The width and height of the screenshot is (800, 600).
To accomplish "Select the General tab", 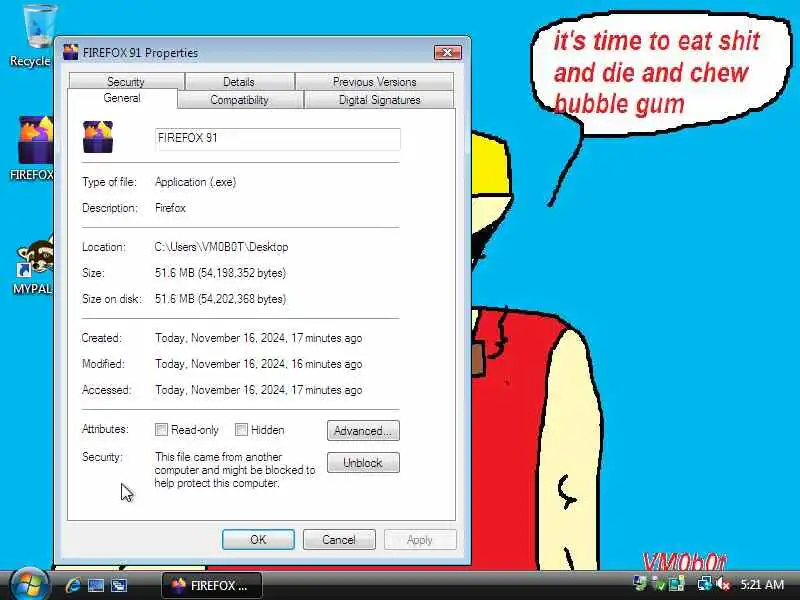I will point(122,98).
